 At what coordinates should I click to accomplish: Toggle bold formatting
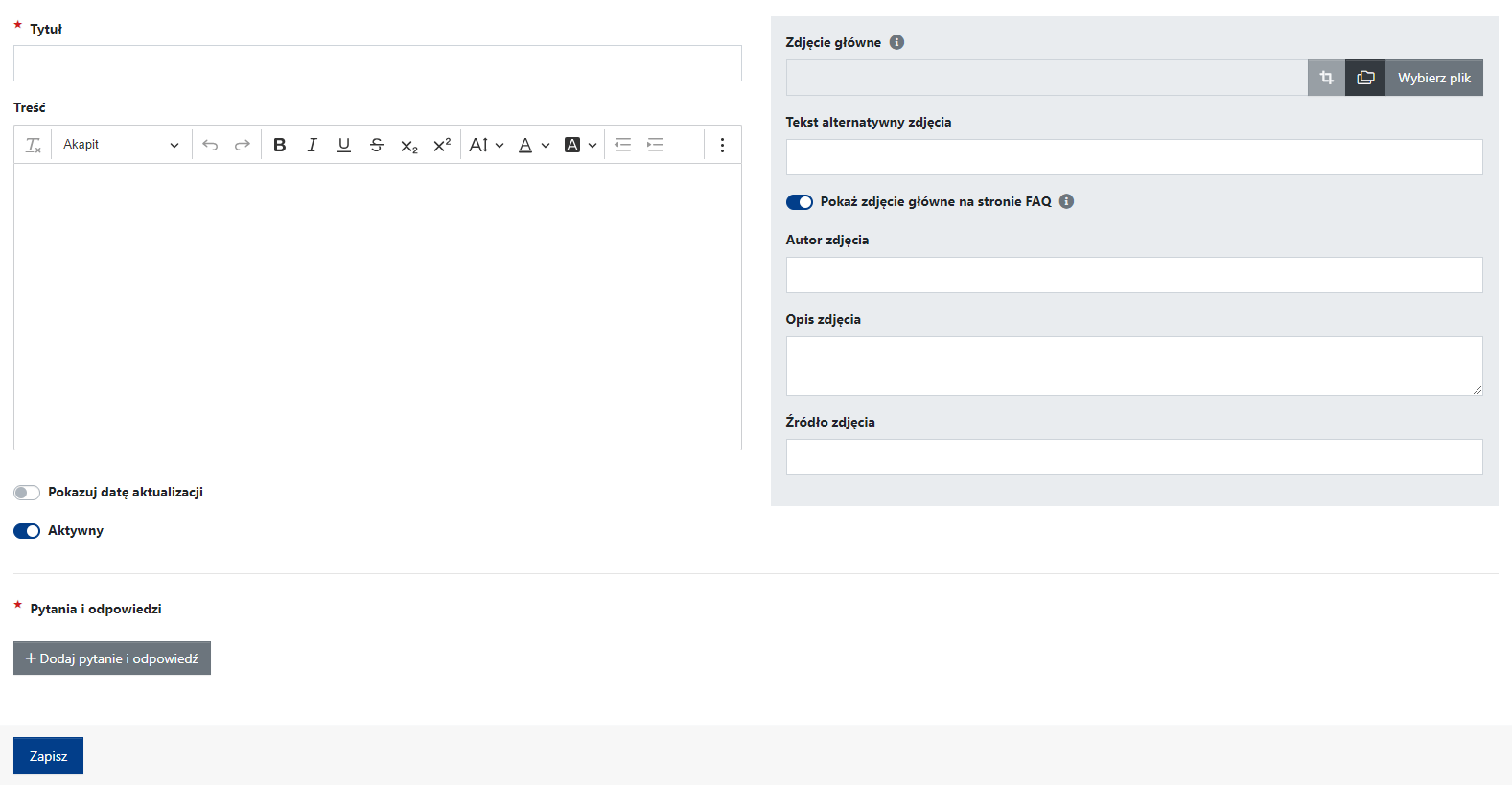[280, 145]
